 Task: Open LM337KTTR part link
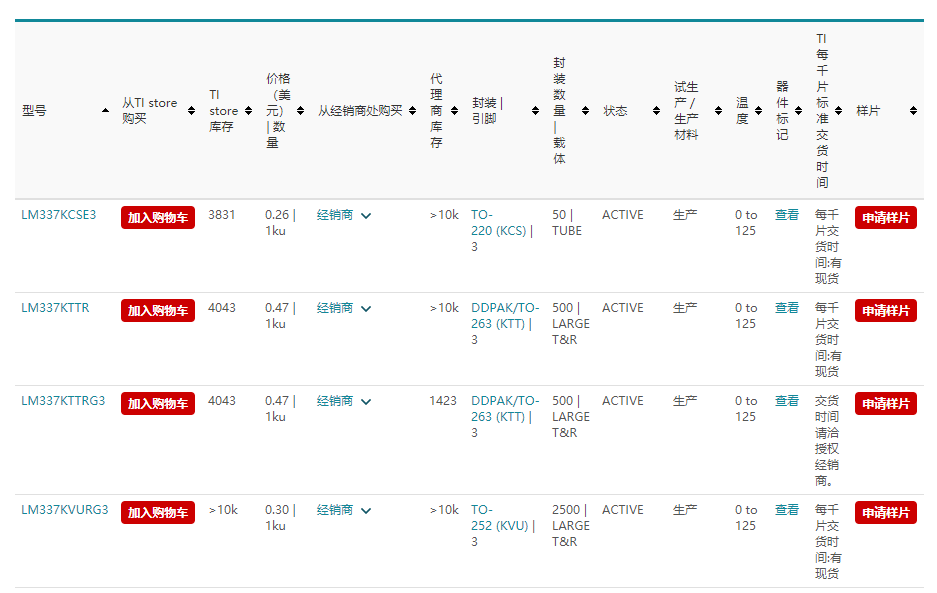pos(55,308)
